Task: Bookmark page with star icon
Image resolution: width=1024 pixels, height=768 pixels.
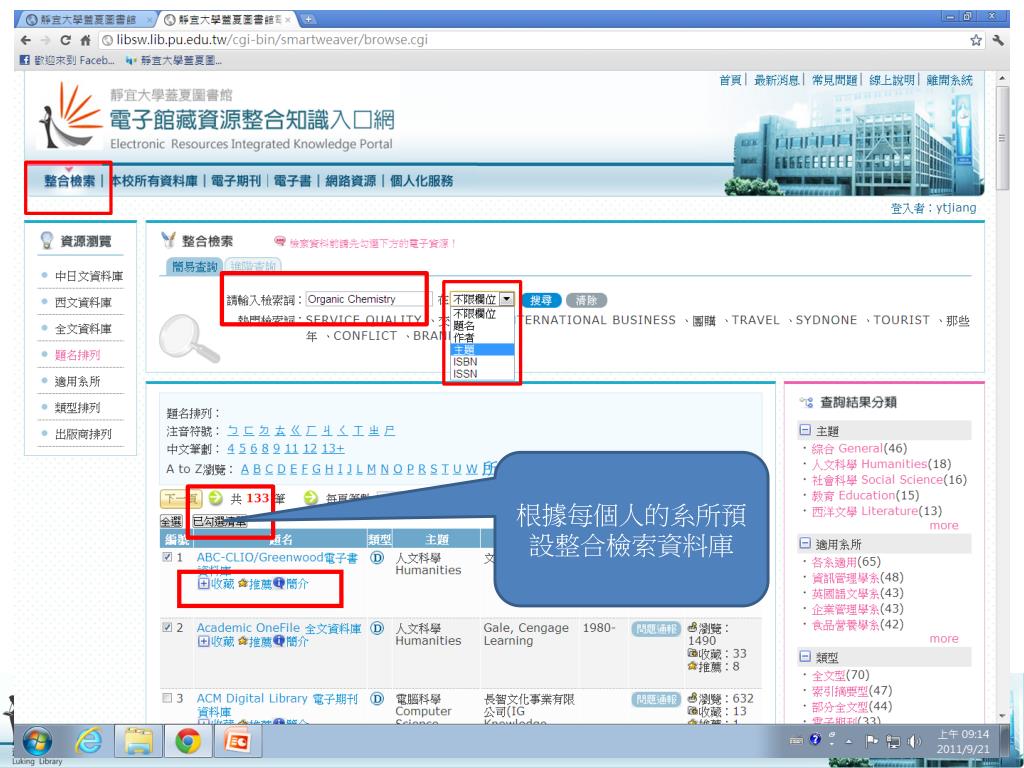Action: (975, 40)
